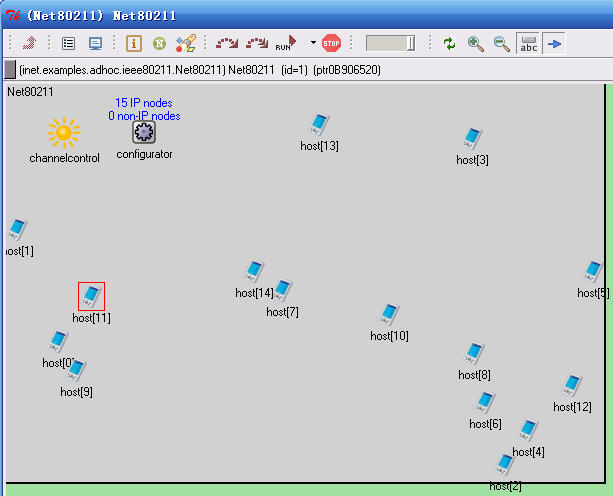Click the module path text field
Screen dimensions: 613x496
click(200, 70)
